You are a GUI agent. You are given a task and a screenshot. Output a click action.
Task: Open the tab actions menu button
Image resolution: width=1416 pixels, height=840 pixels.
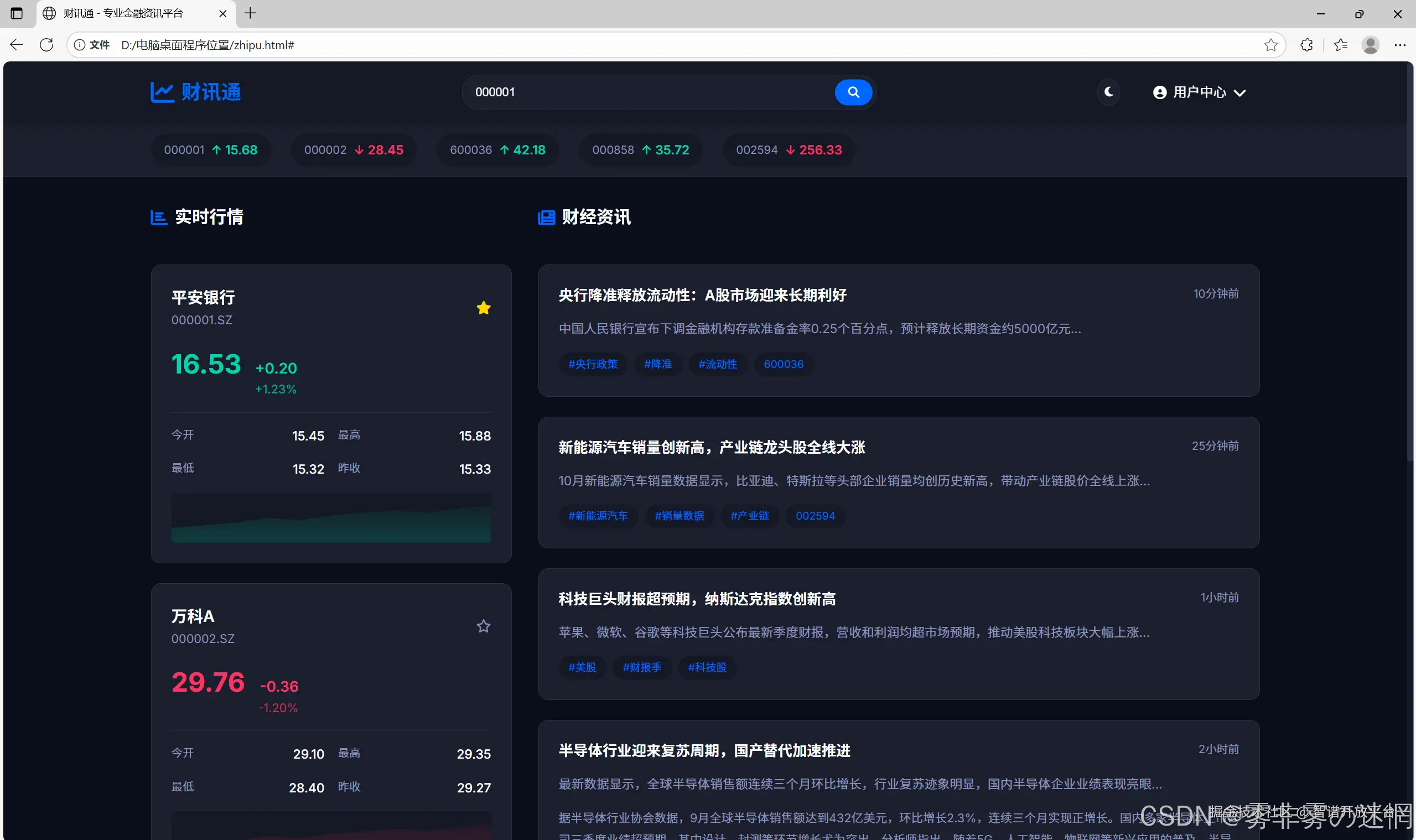click(x=17, y=13)
